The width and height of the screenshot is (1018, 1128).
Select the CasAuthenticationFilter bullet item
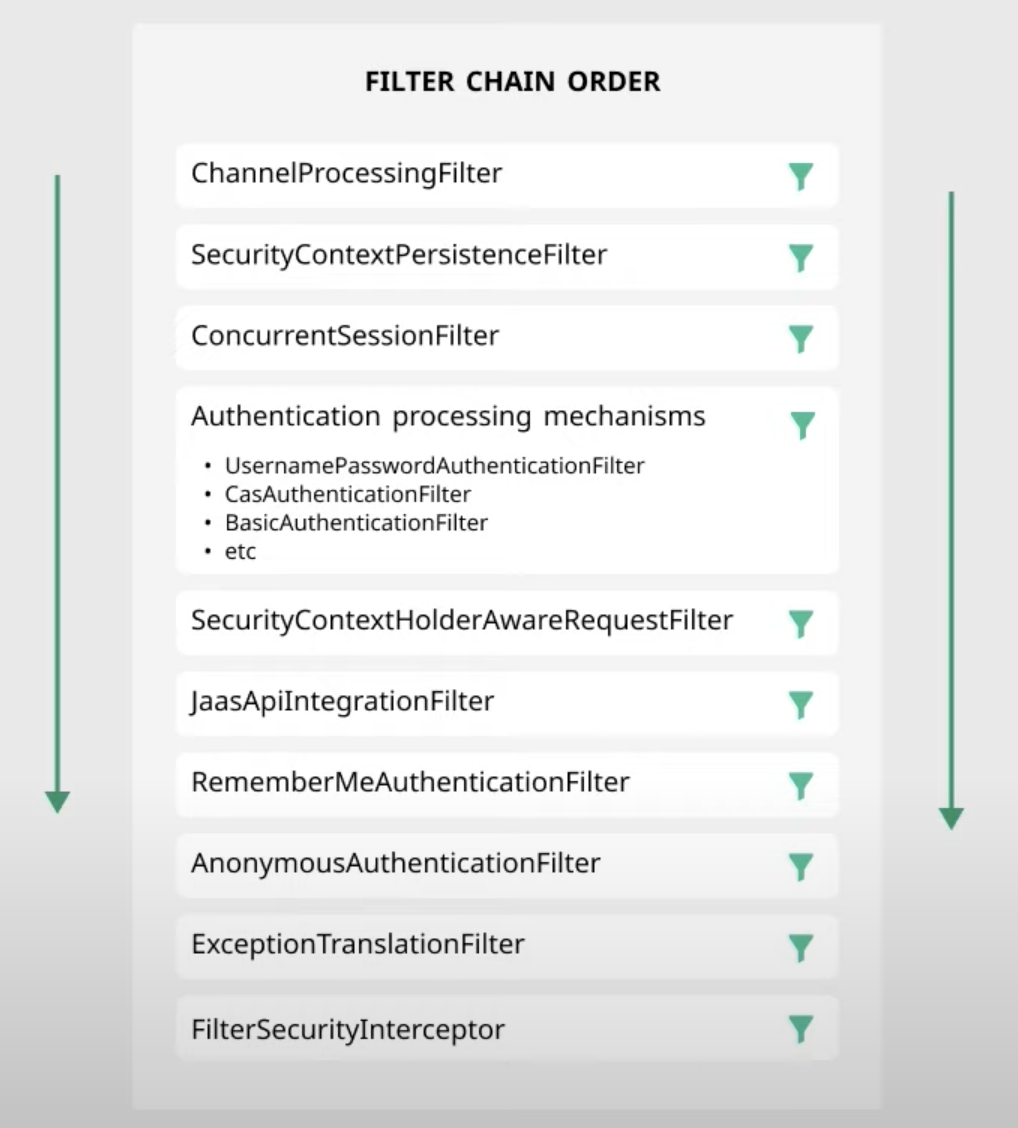(x=347, y=494)
